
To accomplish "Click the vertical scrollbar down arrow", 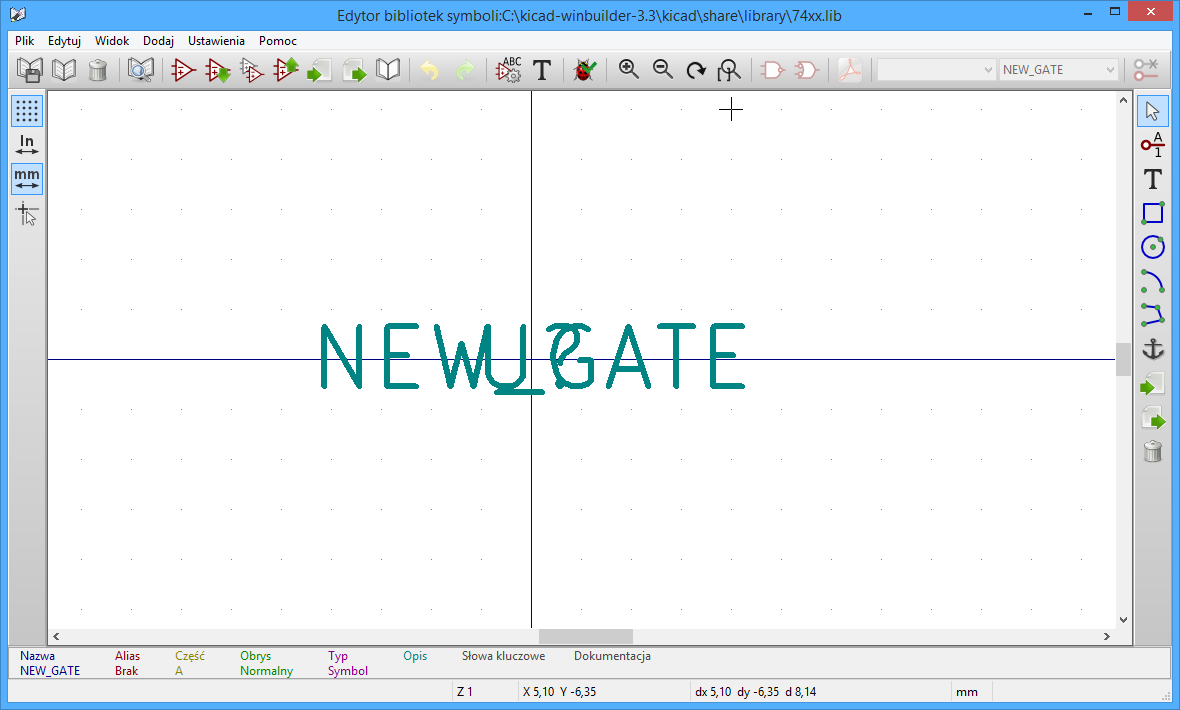I will click(1123, 620).
